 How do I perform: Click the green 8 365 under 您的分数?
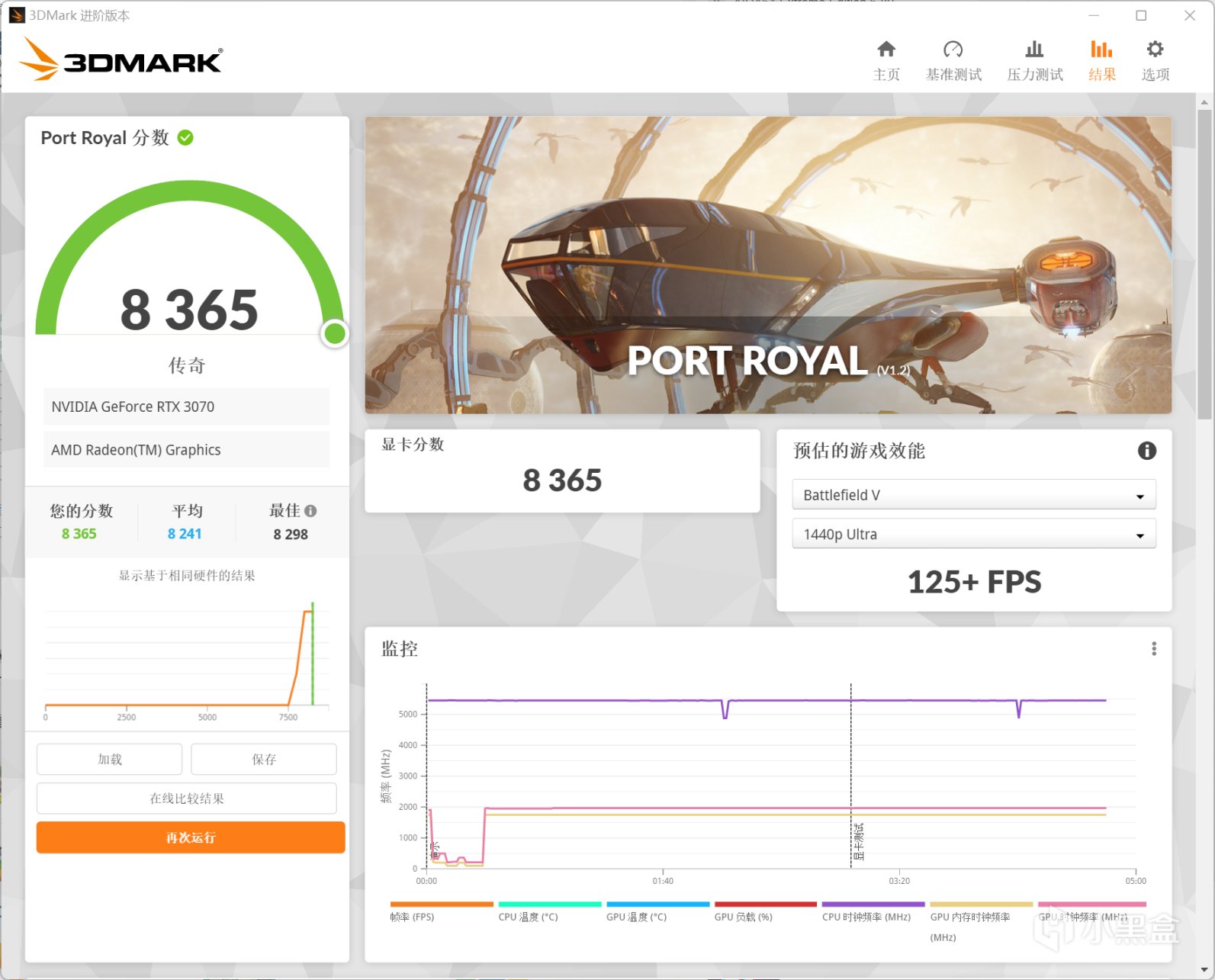[79, 534]
